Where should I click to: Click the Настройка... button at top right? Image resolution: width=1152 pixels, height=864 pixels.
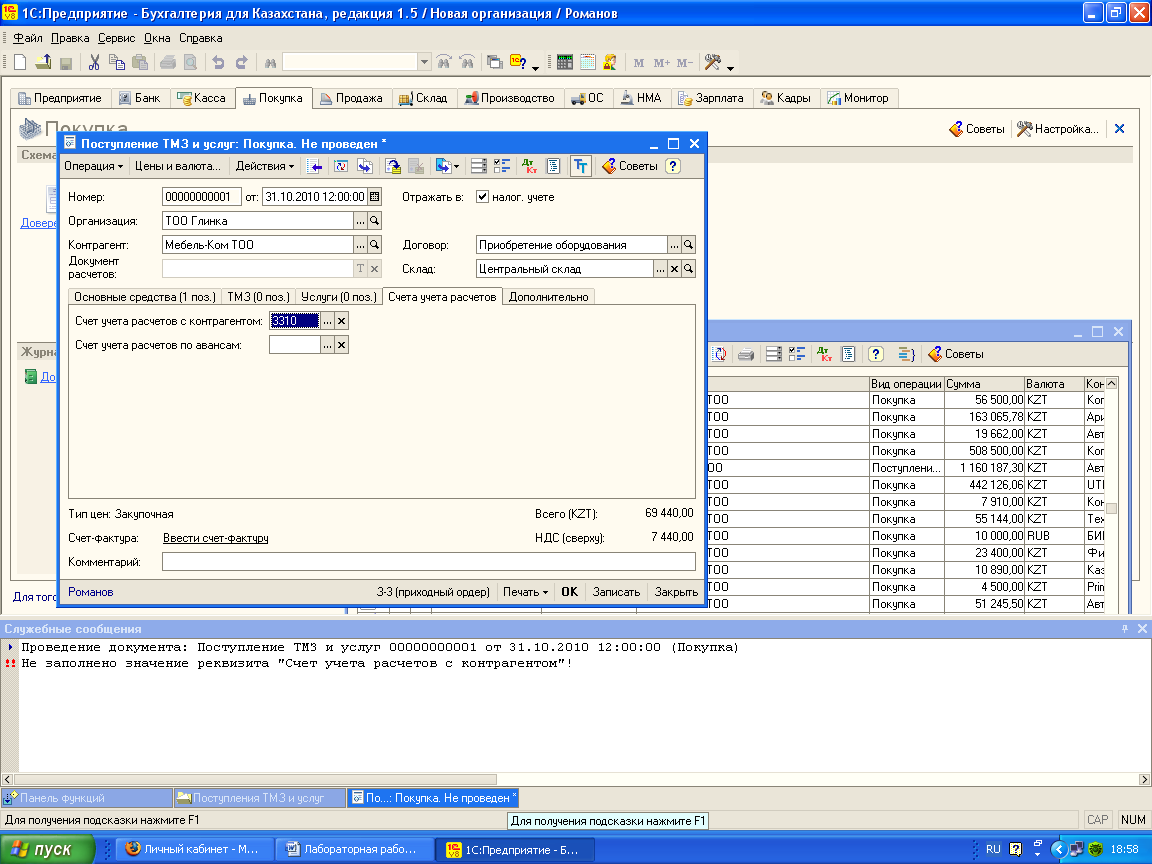tap(1059, 129)
